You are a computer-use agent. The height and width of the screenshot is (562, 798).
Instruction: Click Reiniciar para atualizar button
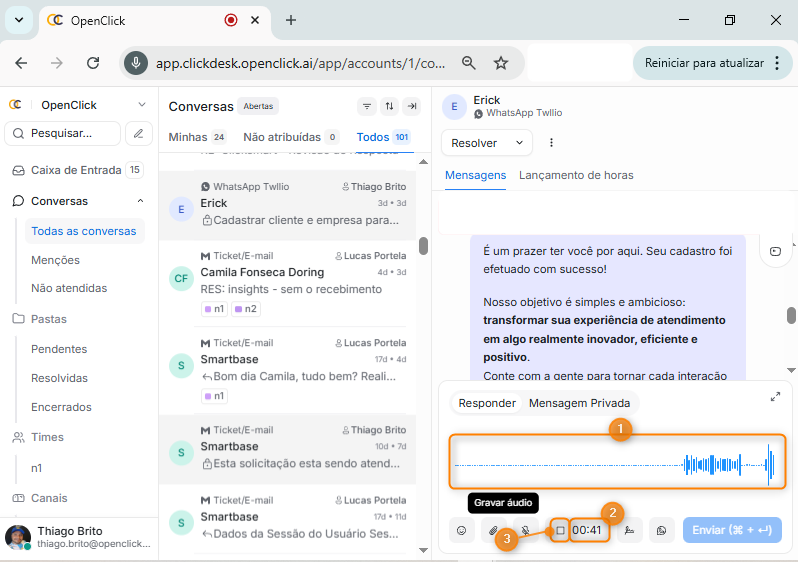704,63
